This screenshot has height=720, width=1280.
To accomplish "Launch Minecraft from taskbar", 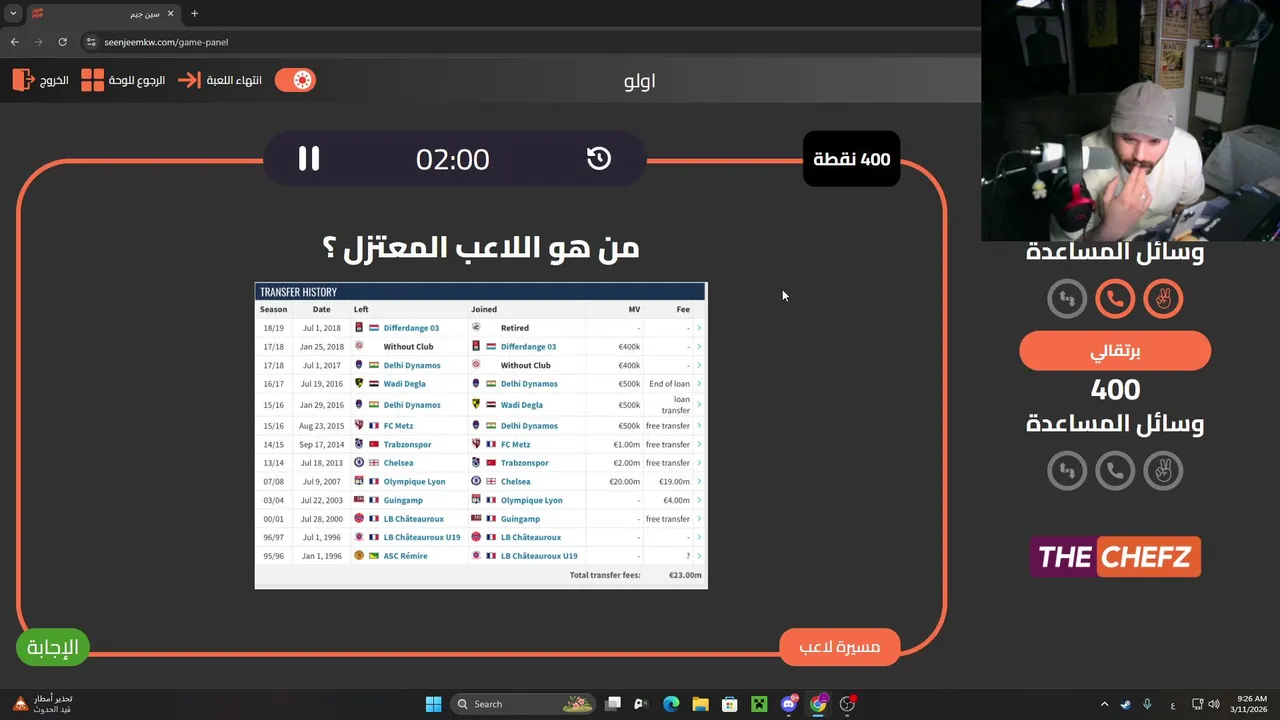I will [759, 704].
